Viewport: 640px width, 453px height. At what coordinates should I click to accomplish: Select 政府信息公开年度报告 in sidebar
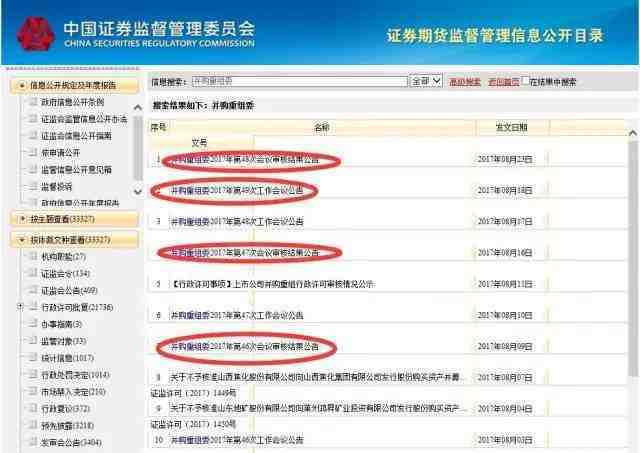point(80,203)
